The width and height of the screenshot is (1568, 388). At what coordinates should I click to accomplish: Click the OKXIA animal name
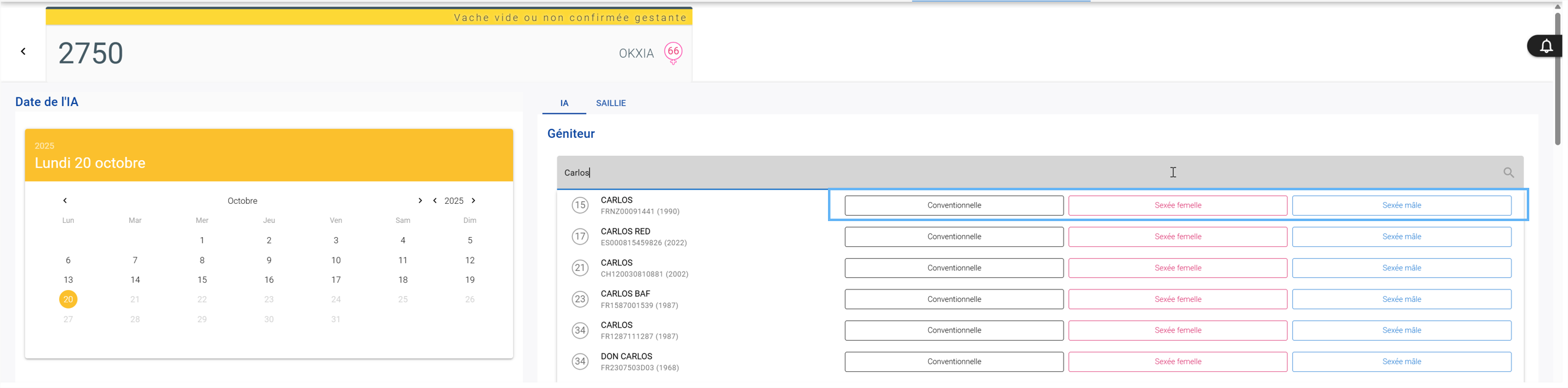tap(636, 54)
